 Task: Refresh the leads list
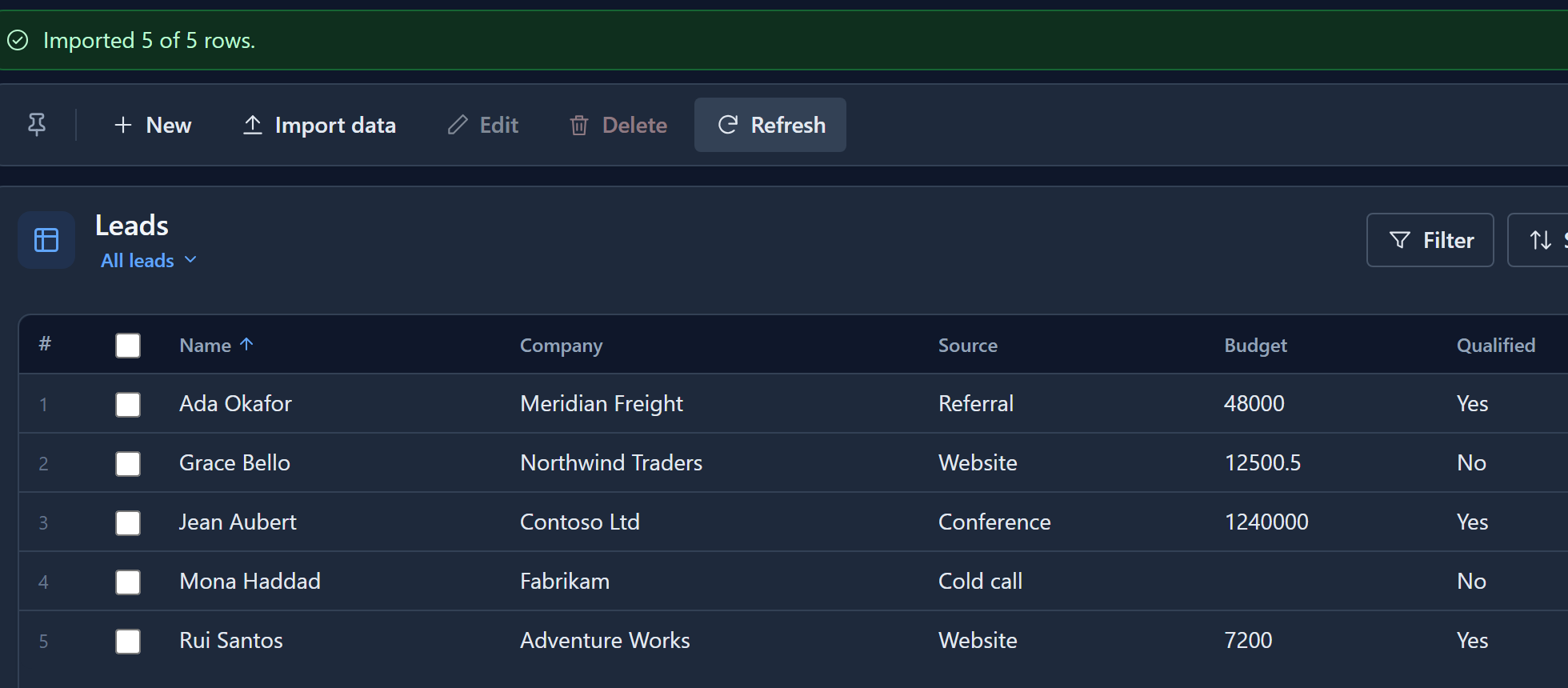pyautogui.click(x=770, y=125)
